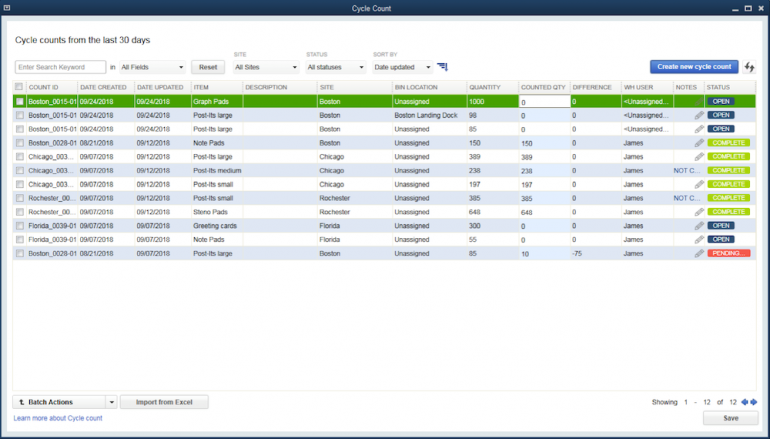Click the sort order icon beside Date updated
This screenshot has height=439, width=770.
442,67
